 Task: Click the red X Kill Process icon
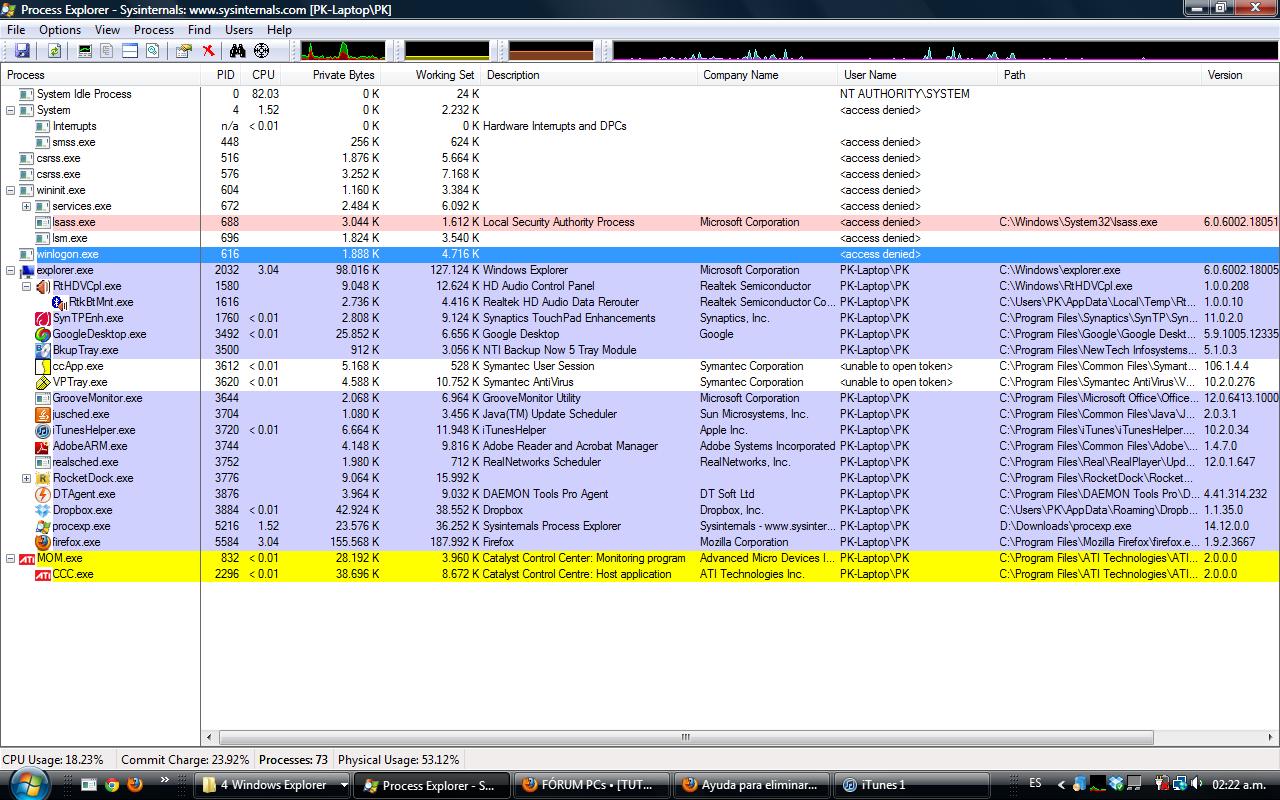[x=208, y=51]
